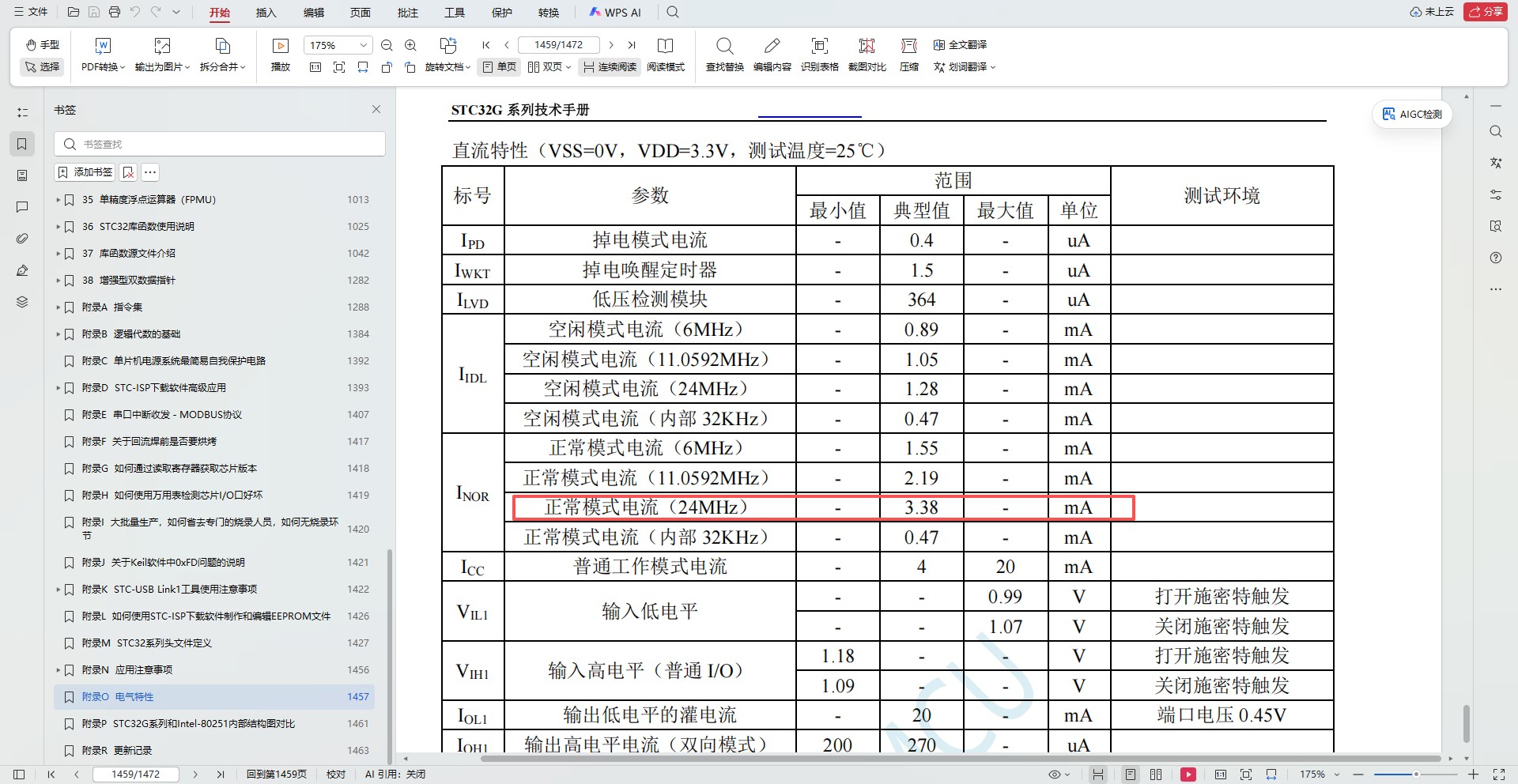Go to next page using ribbon arrow

pos(611,45)
